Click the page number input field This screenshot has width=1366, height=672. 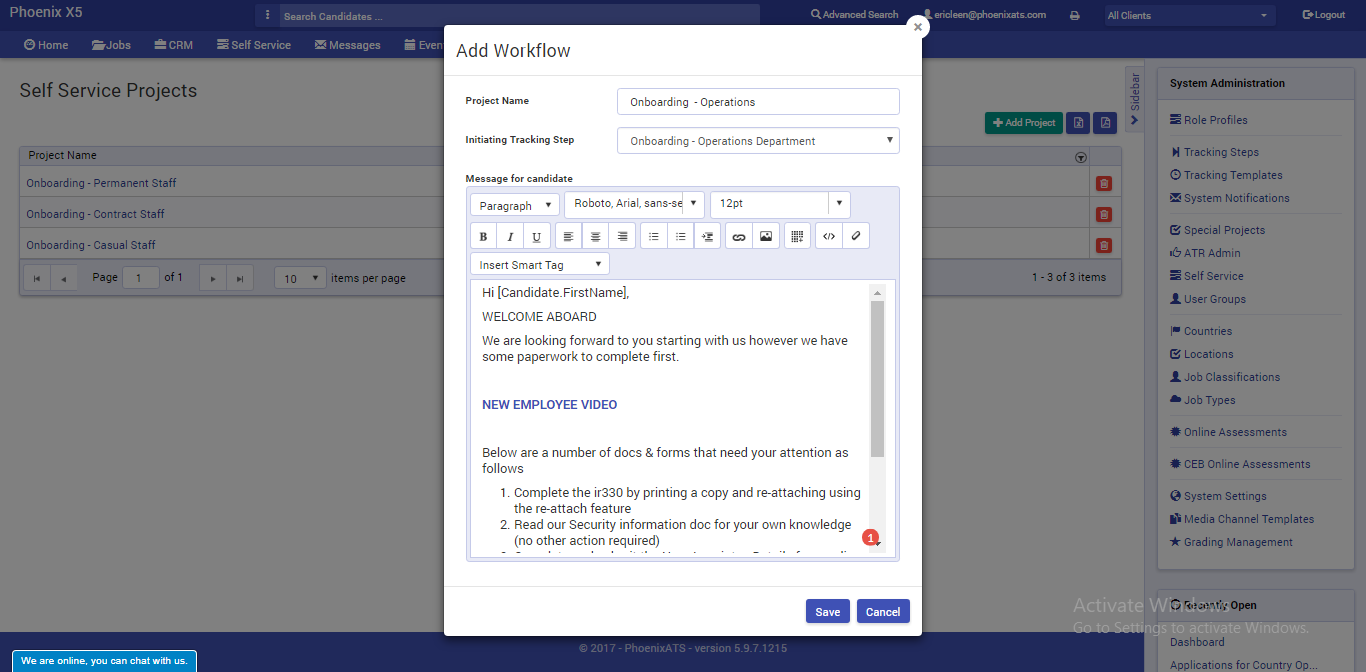(x=141, y=278)
